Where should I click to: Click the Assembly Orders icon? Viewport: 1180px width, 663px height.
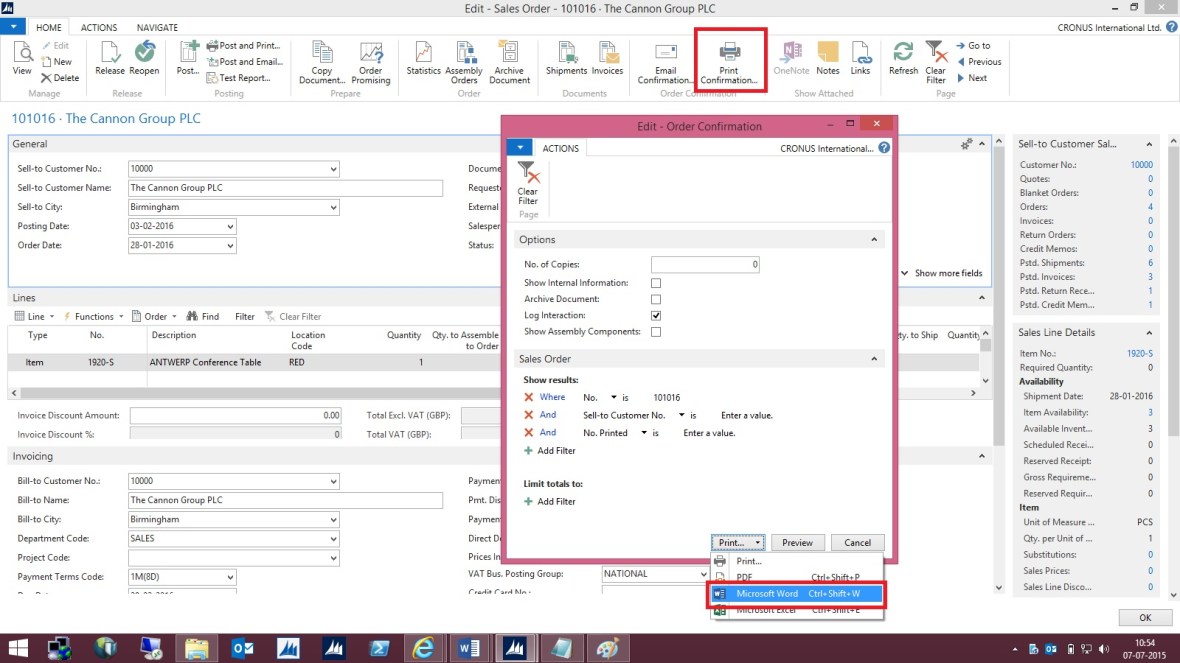(464, 59)
